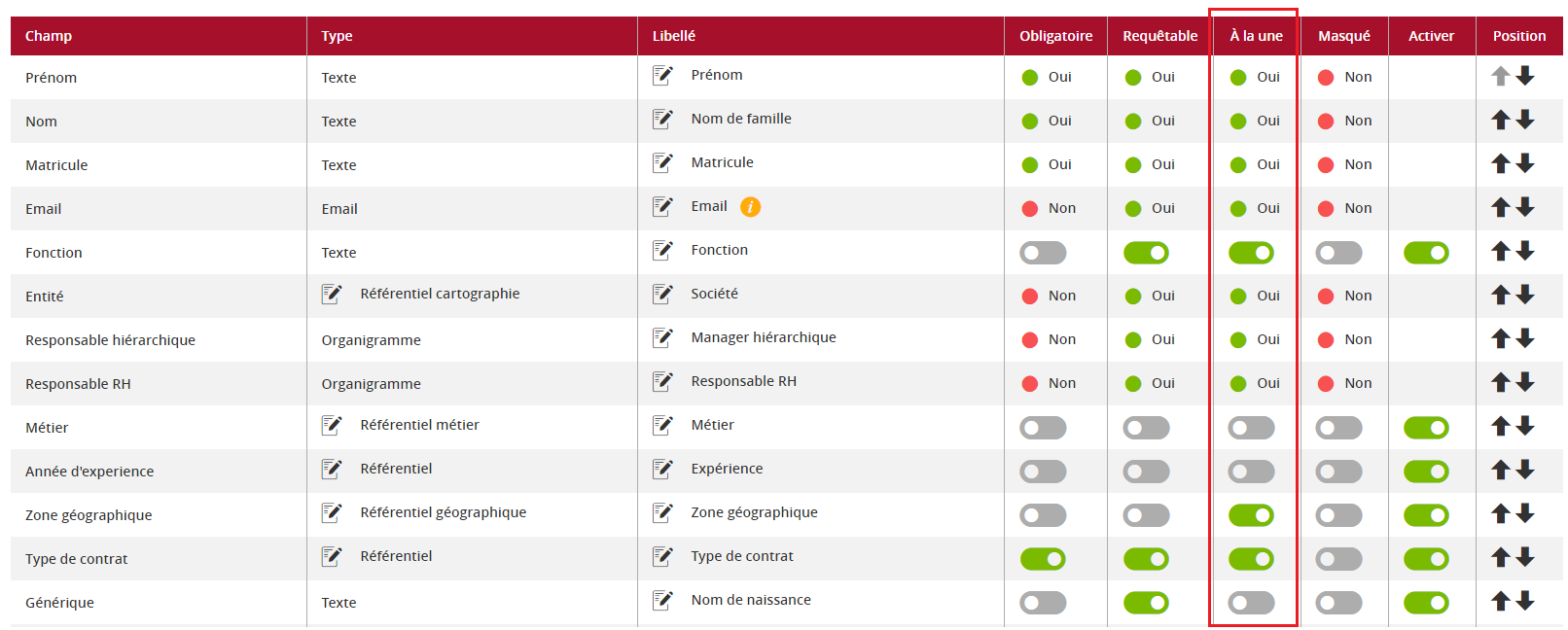Image resolution: width=1568 pixels, height=630 pixels.
Task: Click the Champ column header
Action: tap(49, 36)
